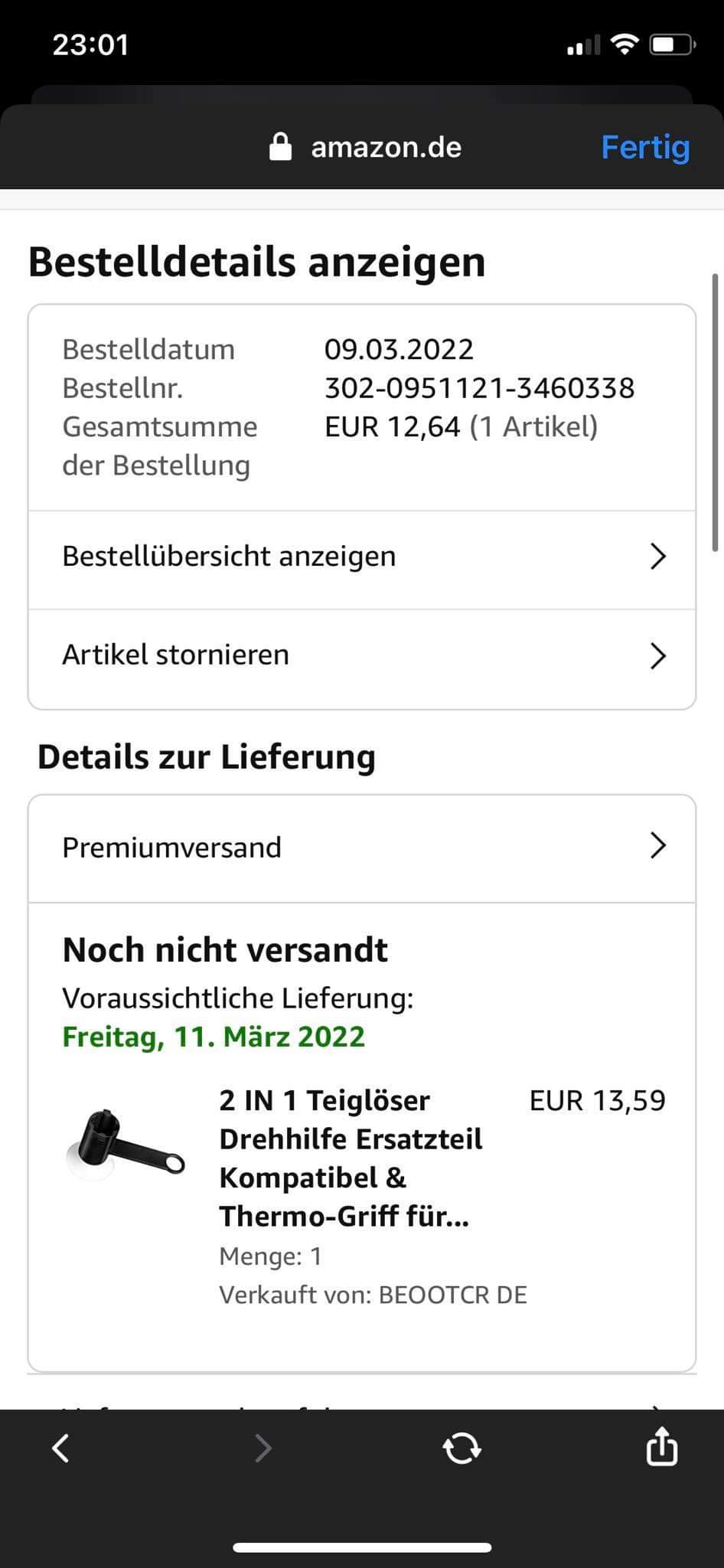Tap the home indicator bar
Screen dimensions: 724x1568
coord(362,1547)
